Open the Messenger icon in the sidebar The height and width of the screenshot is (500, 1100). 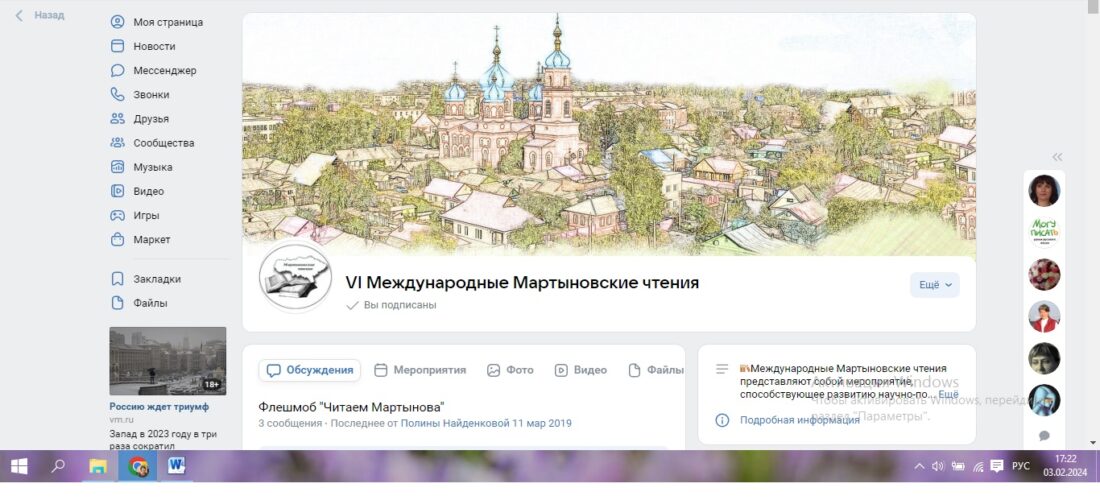pos(117,70)
